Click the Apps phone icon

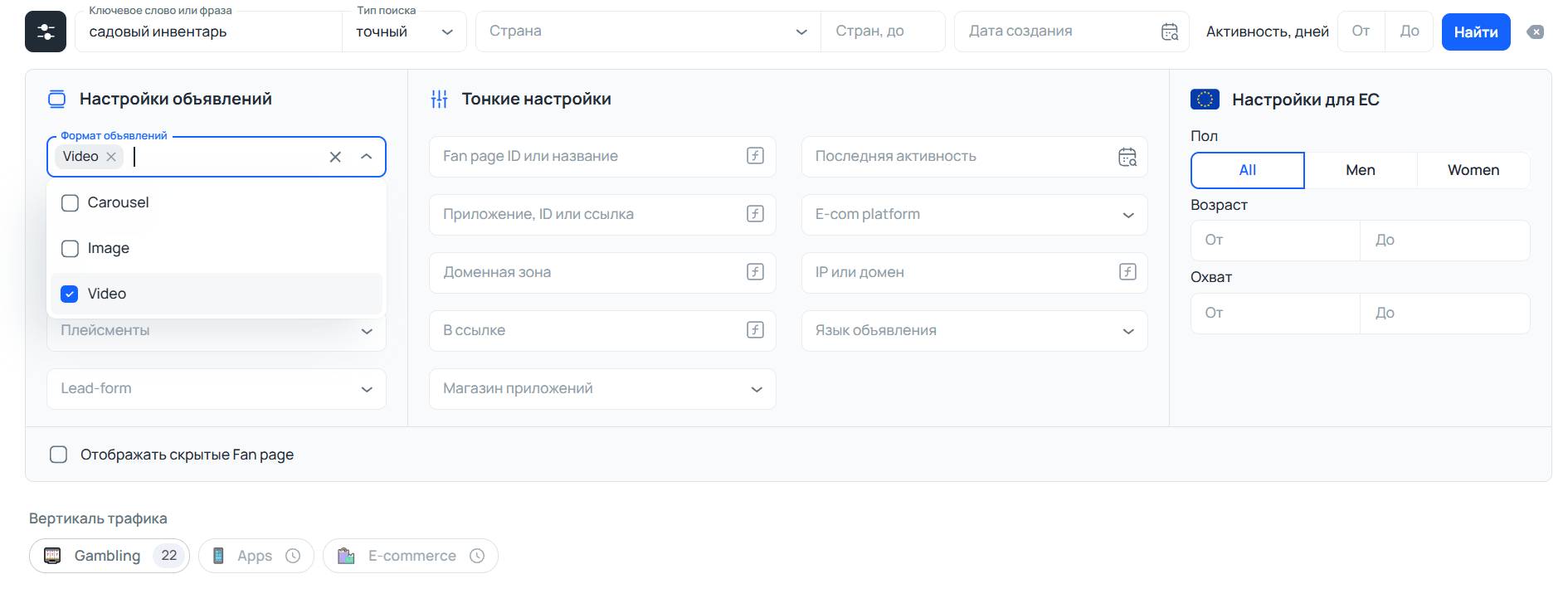pyautogui.click(x=218, y=556)
